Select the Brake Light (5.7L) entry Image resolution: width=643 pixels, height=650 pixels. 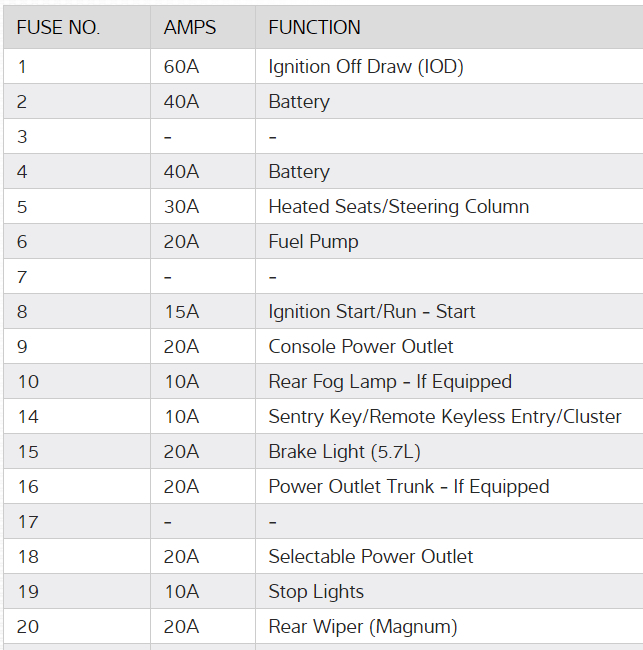pyautogui.click(x=344, y=452)
